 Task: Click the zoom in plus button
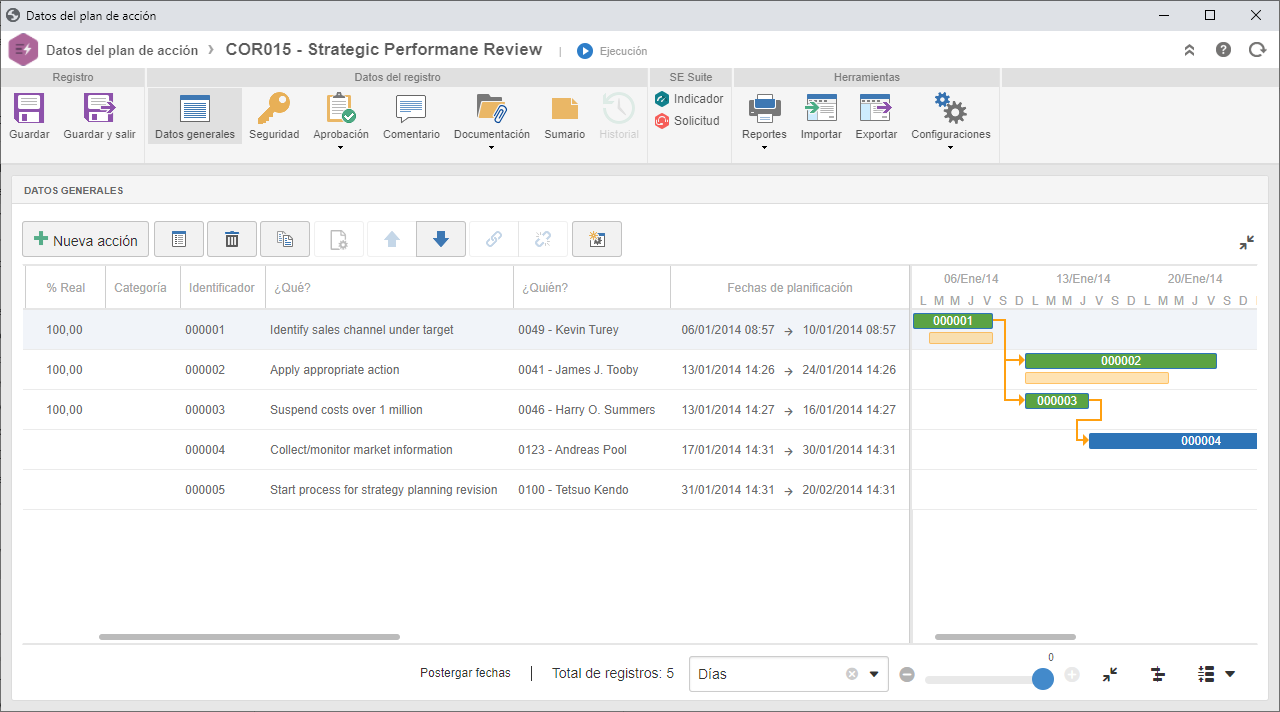(1072, 674)
